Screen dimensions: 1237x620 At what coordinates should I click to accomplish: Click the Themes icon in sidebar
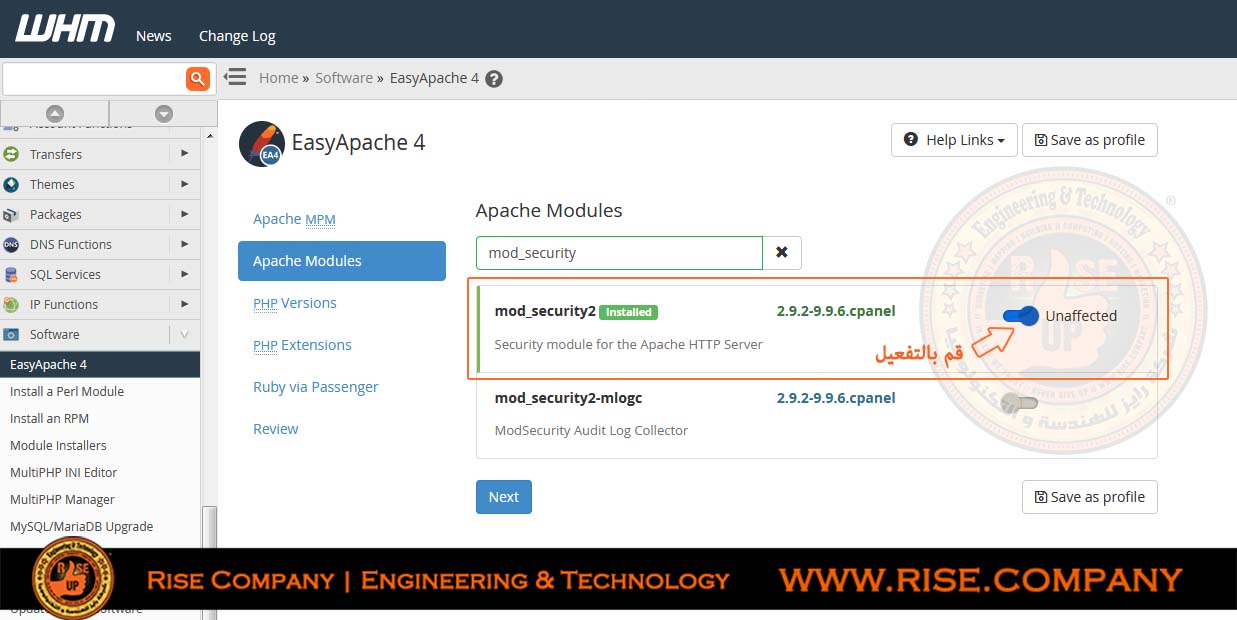12,184
